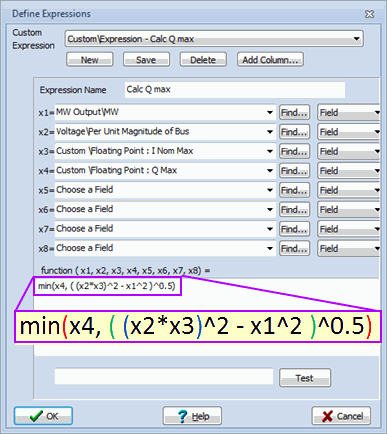Click Find... for the x1 row
Image resolution: width=387 pixels, height=434 pixels.
click(294, 113)
